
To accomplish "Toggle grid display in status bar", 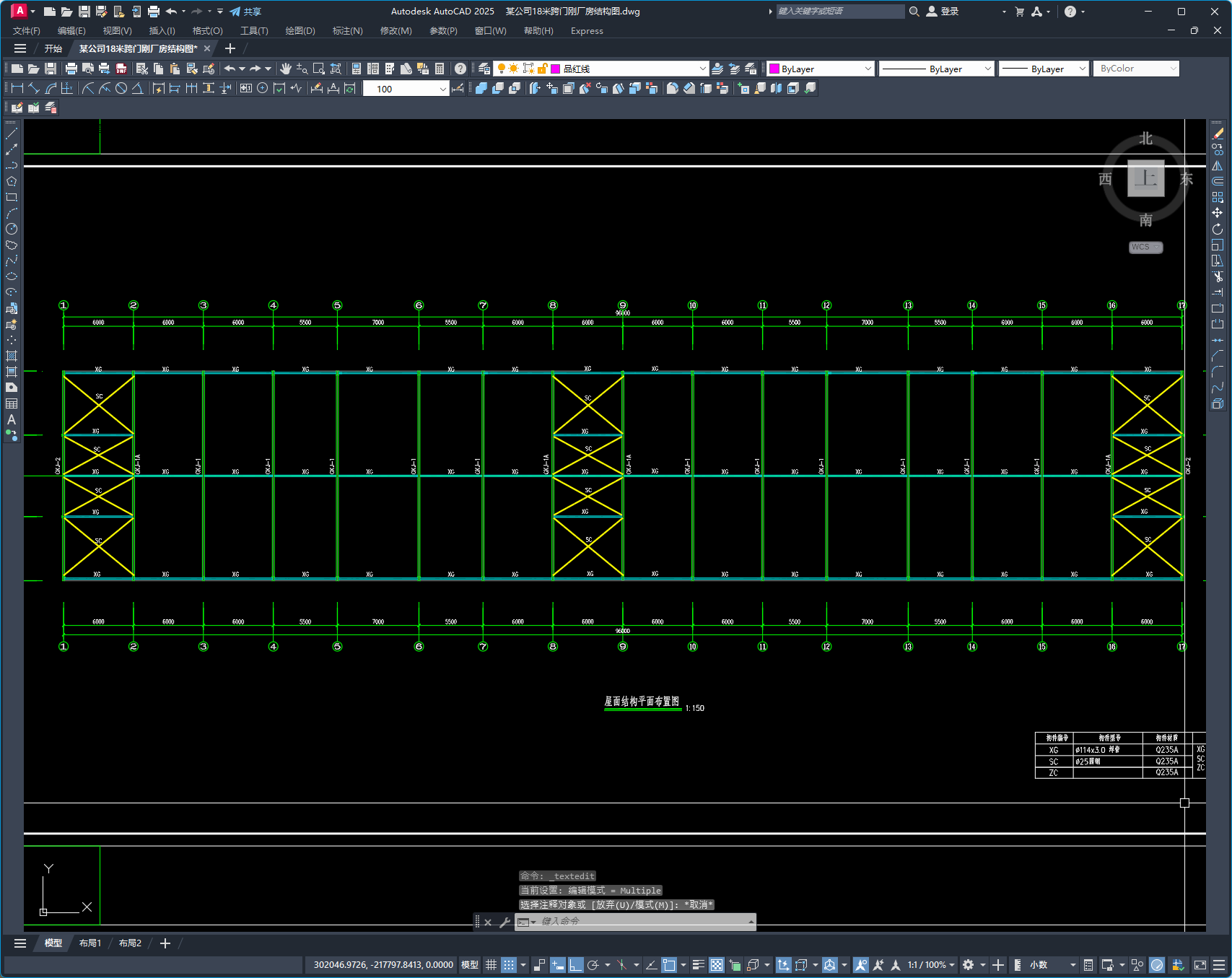I will [x=491, y=965].
